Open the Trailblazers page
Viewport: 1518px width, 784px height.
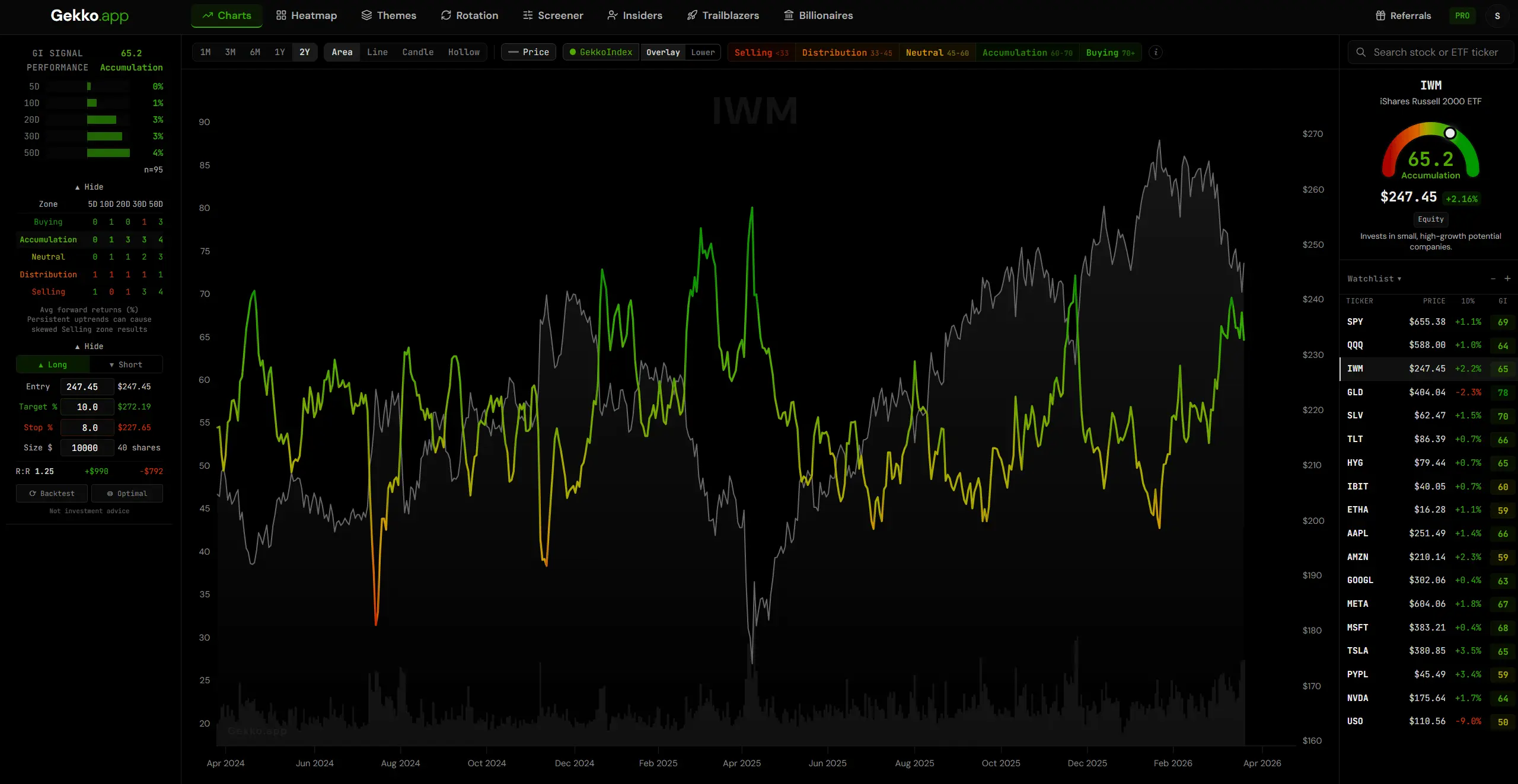coord(722,15)
